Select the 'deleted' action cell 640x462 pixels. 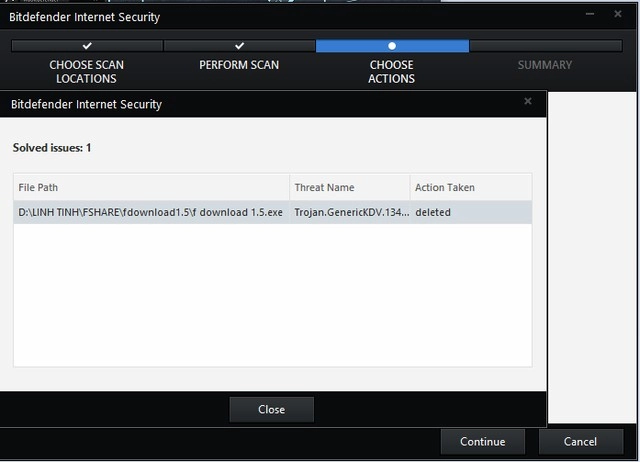[471, 212]
